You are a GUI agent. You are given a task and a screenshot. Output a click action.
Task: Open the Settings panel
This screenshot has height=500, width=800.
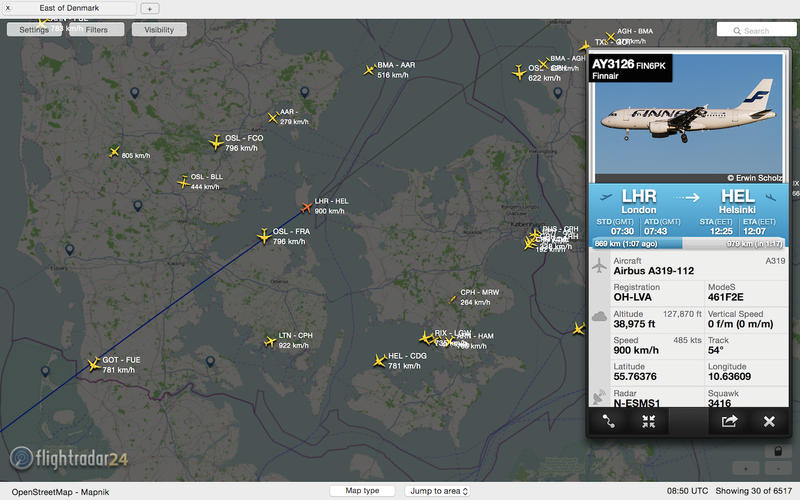34,30
